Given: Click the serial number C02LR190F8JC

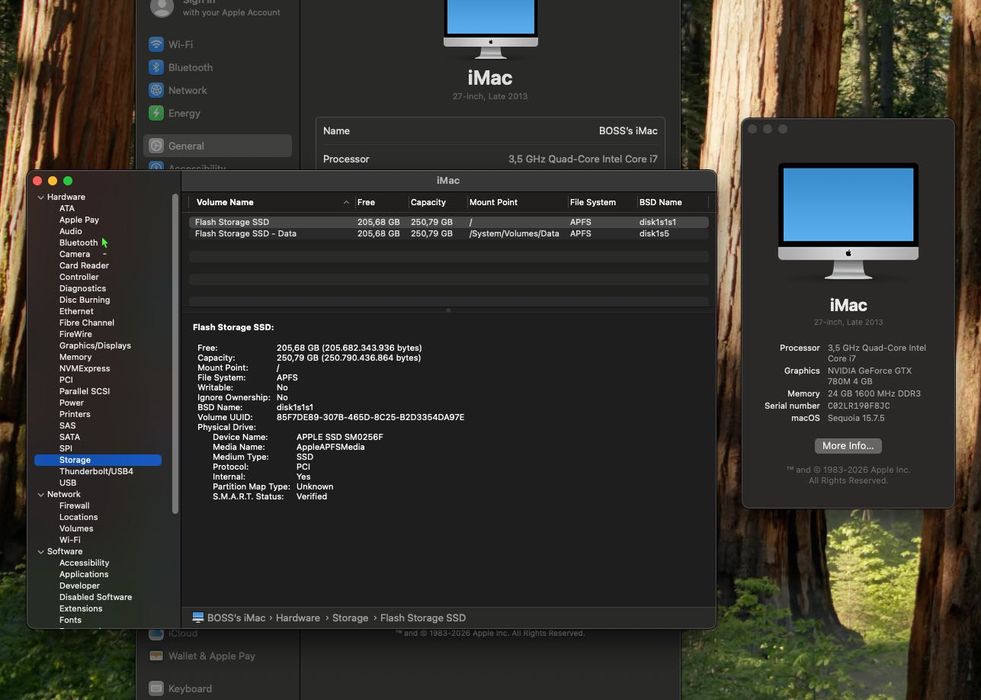Looking at the screenshot, I should tap(858, 405).
